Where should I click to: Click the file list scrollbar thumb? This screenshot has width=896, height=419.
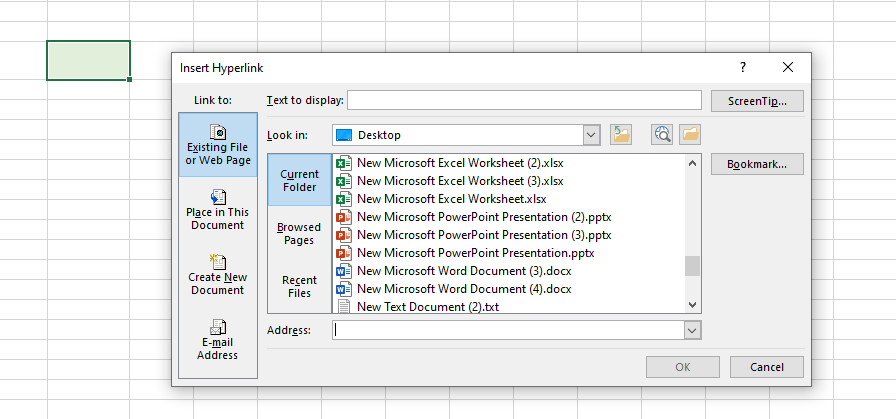pyautogui.click(x=693, y=266)
